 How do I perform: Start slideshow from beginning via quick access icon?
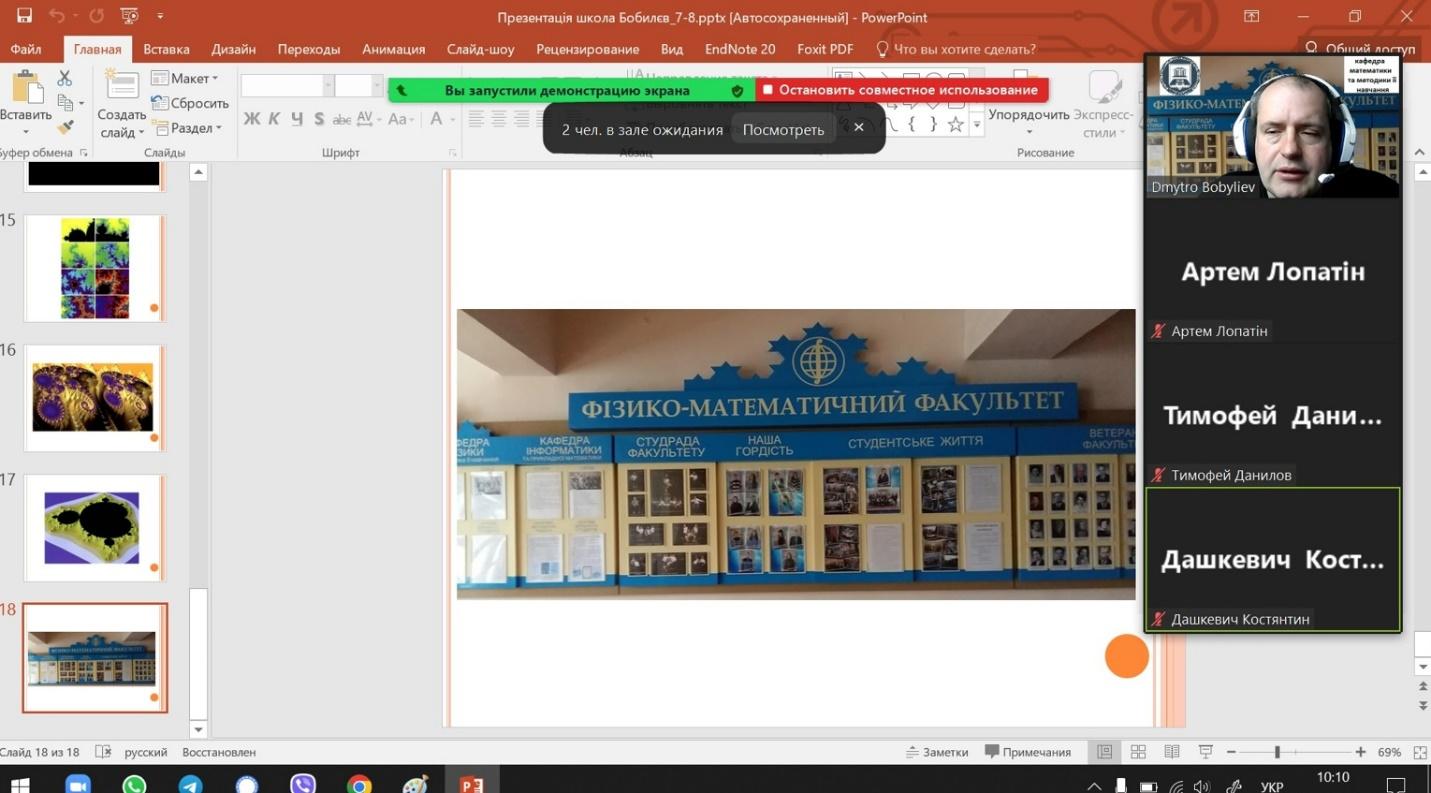(x=130, y=16)
